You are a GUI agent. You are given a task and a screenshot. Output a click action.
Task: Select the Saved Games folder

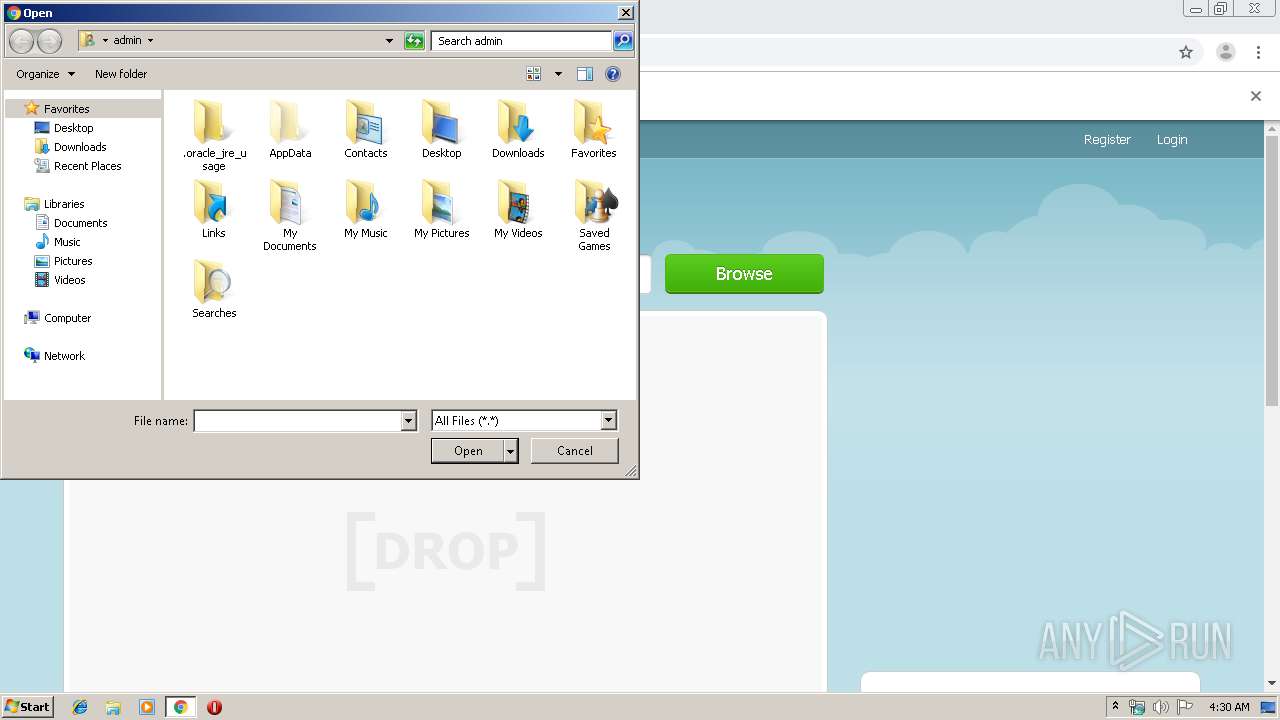tap(594, 215)
